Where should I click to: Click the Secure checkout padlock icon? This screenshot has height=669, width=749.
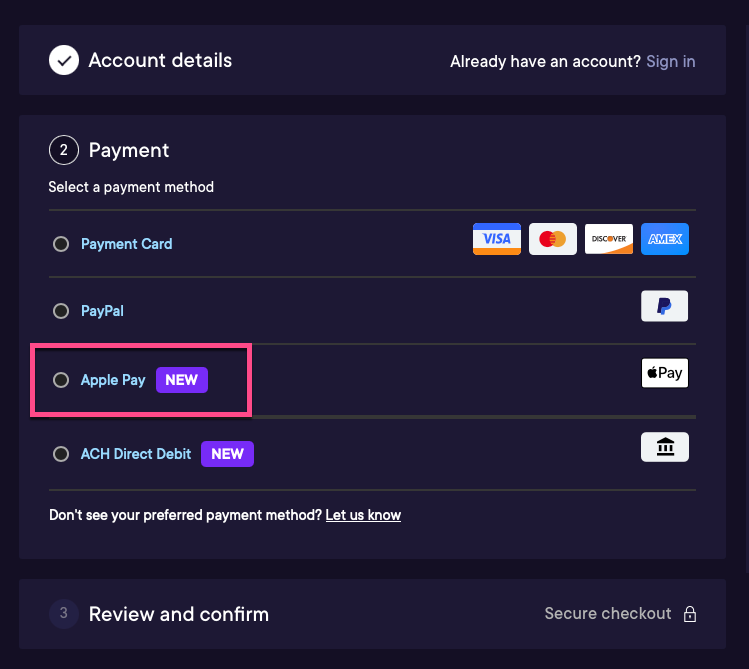(x=689, y=614)
